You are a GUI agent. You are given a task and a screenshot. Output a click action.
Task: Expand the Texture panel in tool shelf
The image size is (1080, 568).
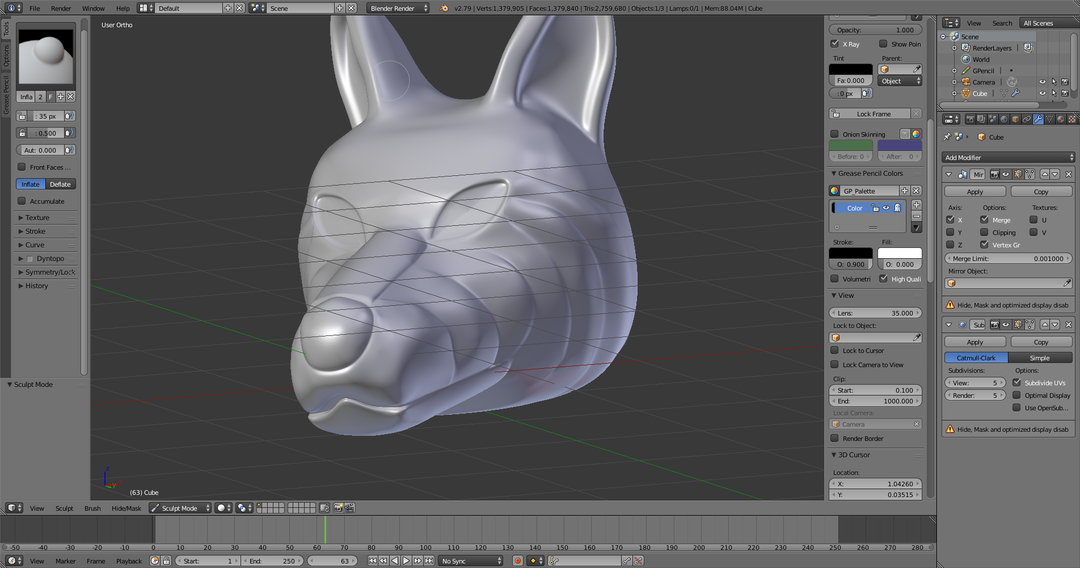[36, 218]
